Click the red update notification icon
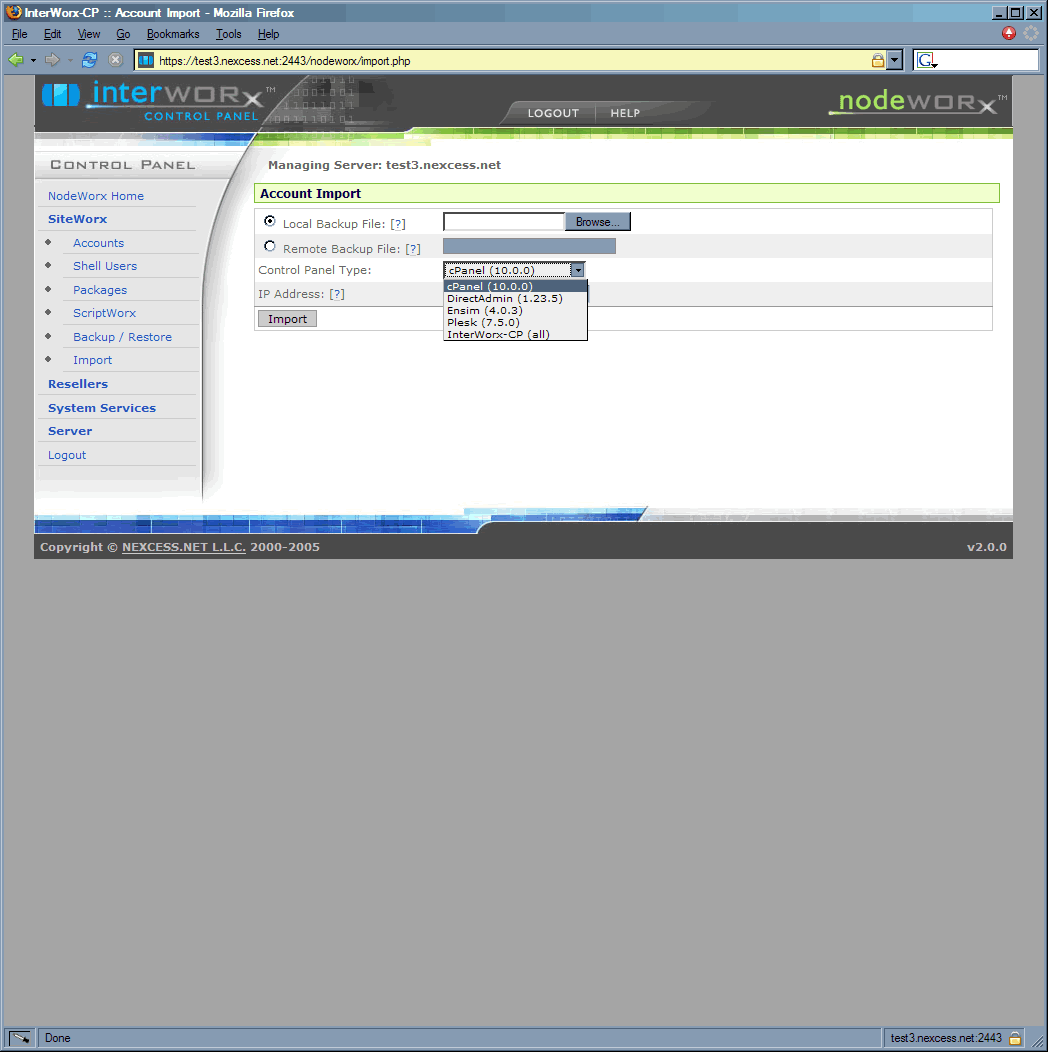This screenshot has width=1048, height=1052. click(1009, 33)
